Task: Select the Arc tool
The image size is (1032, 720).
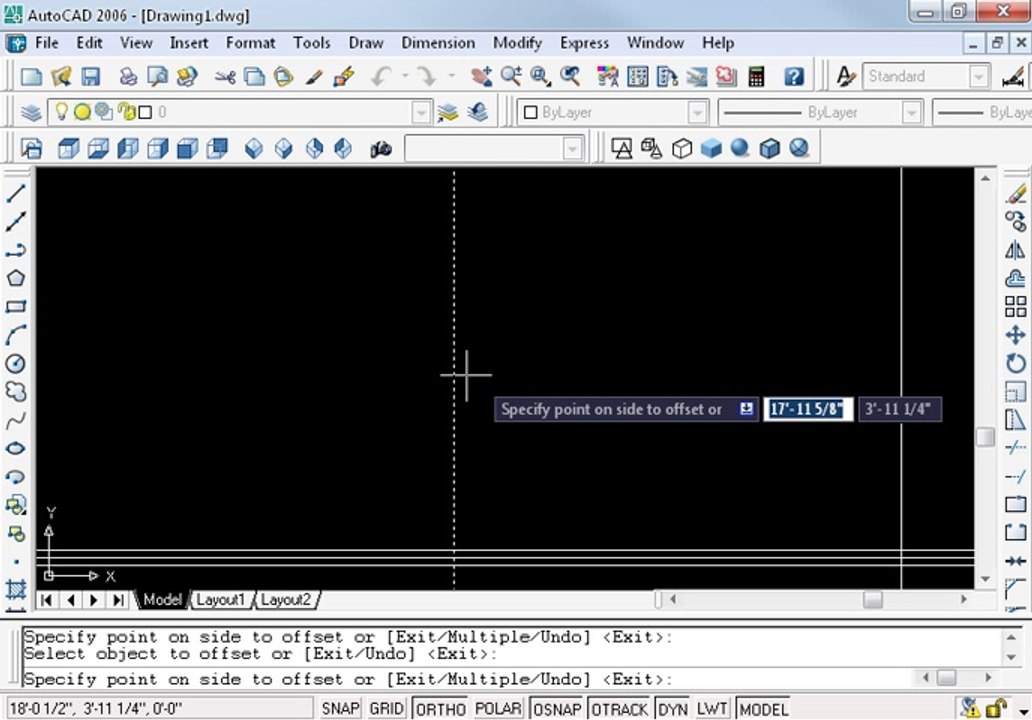Action: pyautogui.click(x=16, y=335)
